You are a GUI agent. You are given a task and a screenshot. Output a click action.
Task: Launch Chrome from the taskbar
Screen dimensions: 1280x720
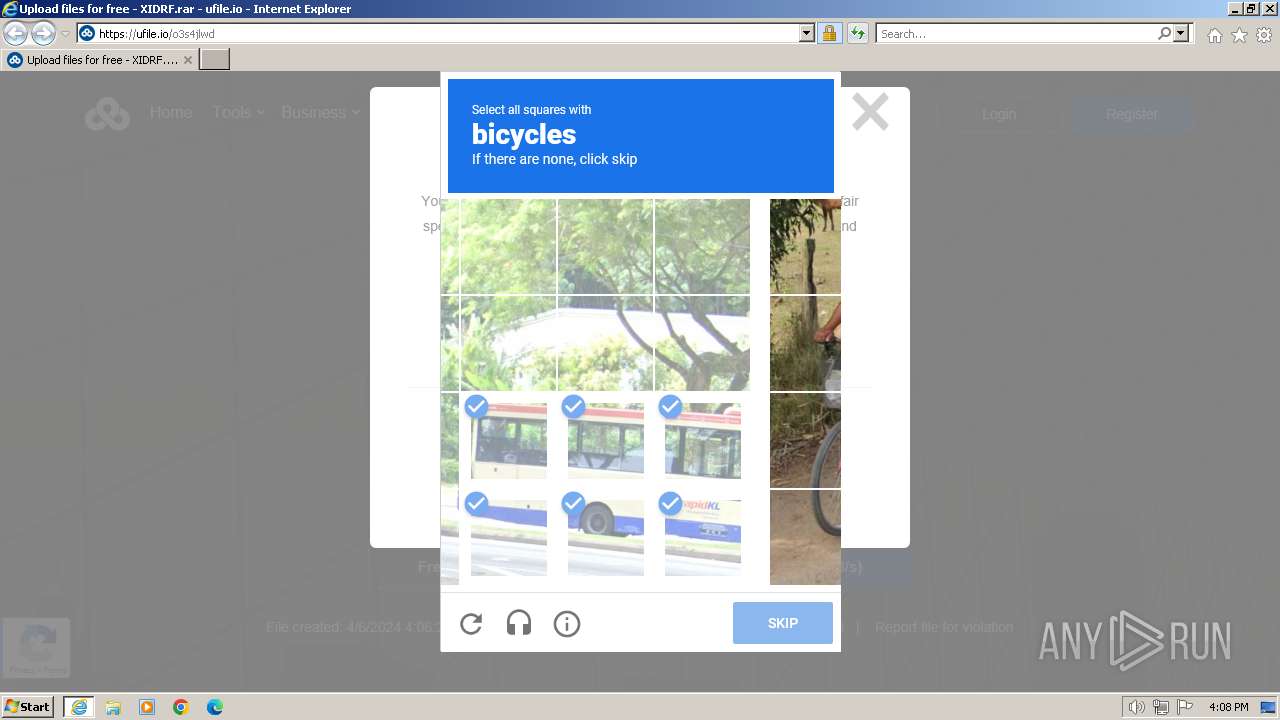[181, 707]
